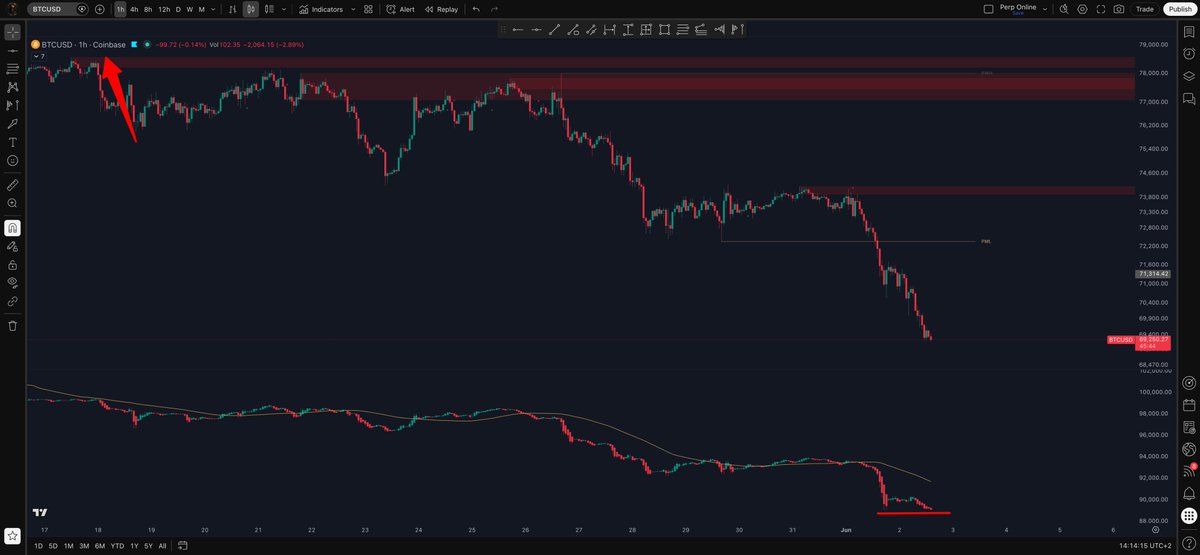Click the 71,314.42 price label on axis
The width and height of the screenshot is (1200, 555).
(x=1152, y=274)
